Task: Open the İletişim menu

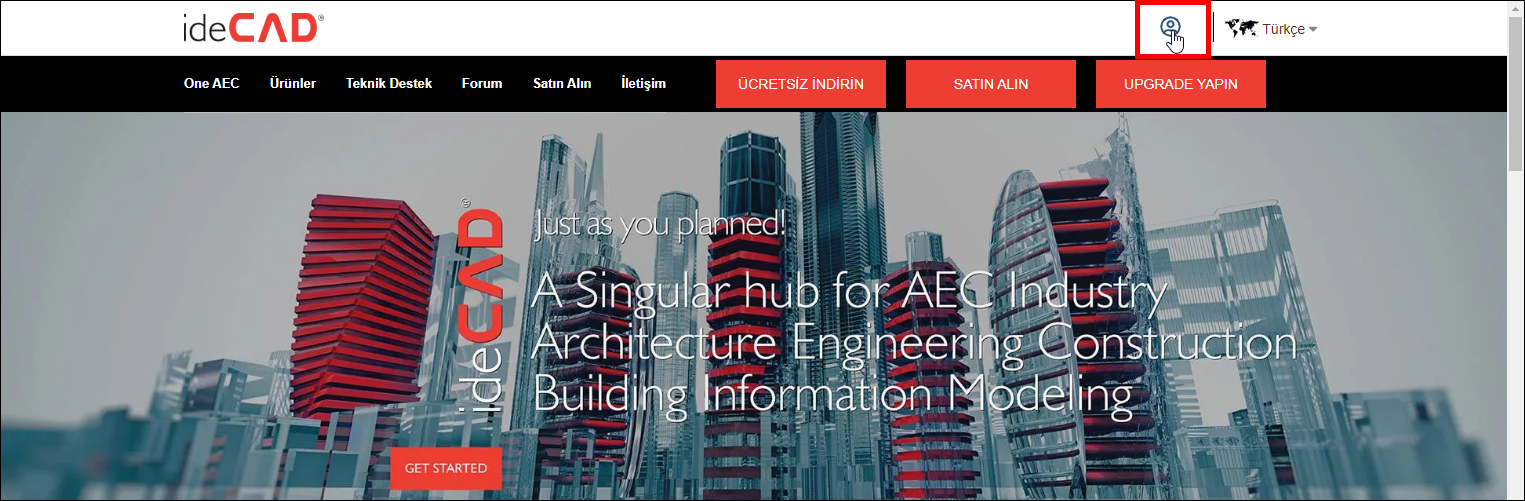Action: click(643, 83)
